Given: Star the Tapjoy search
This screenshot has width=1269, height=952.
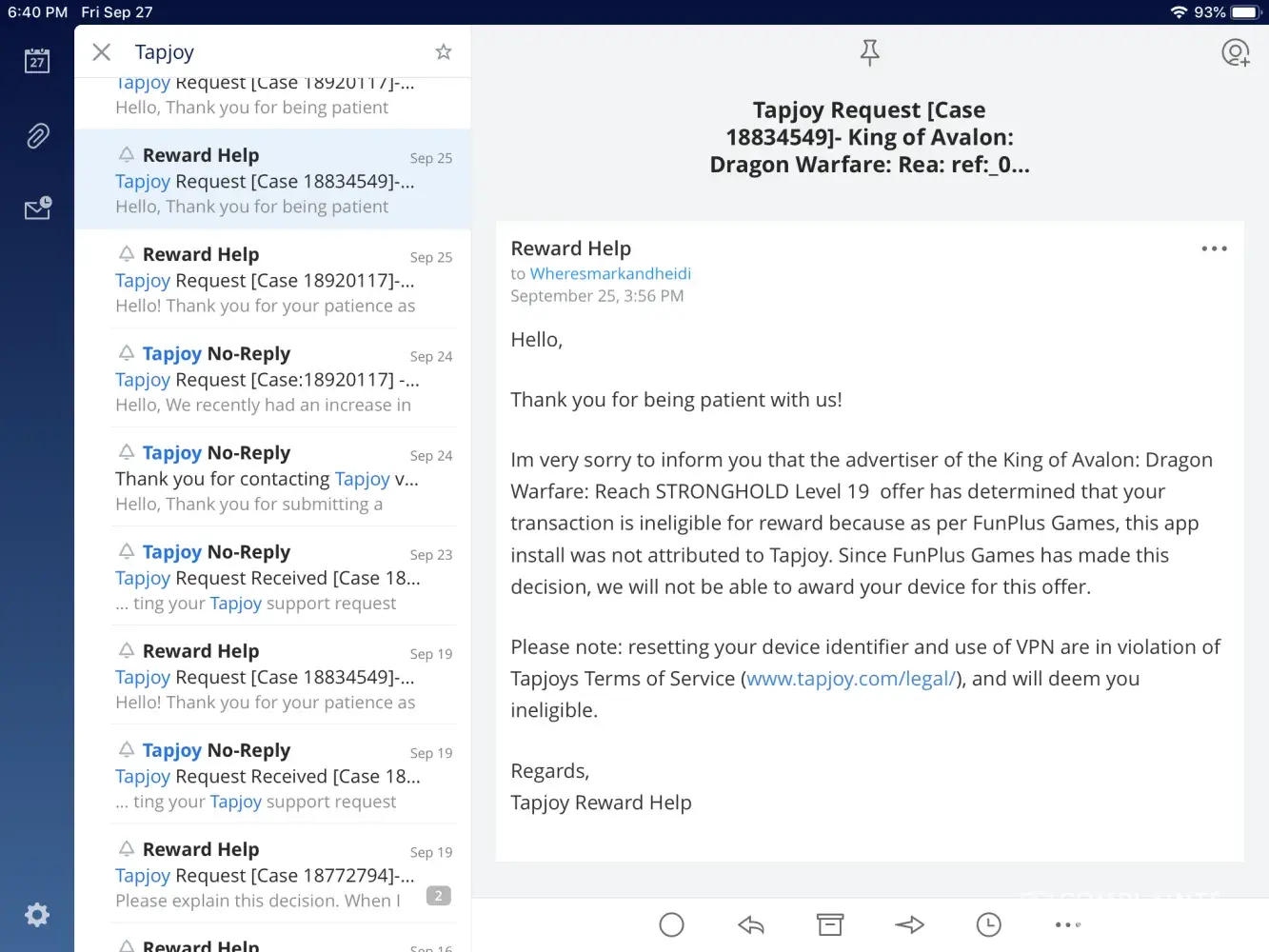Looking at the screenshot, I should [x=443, y=52].
